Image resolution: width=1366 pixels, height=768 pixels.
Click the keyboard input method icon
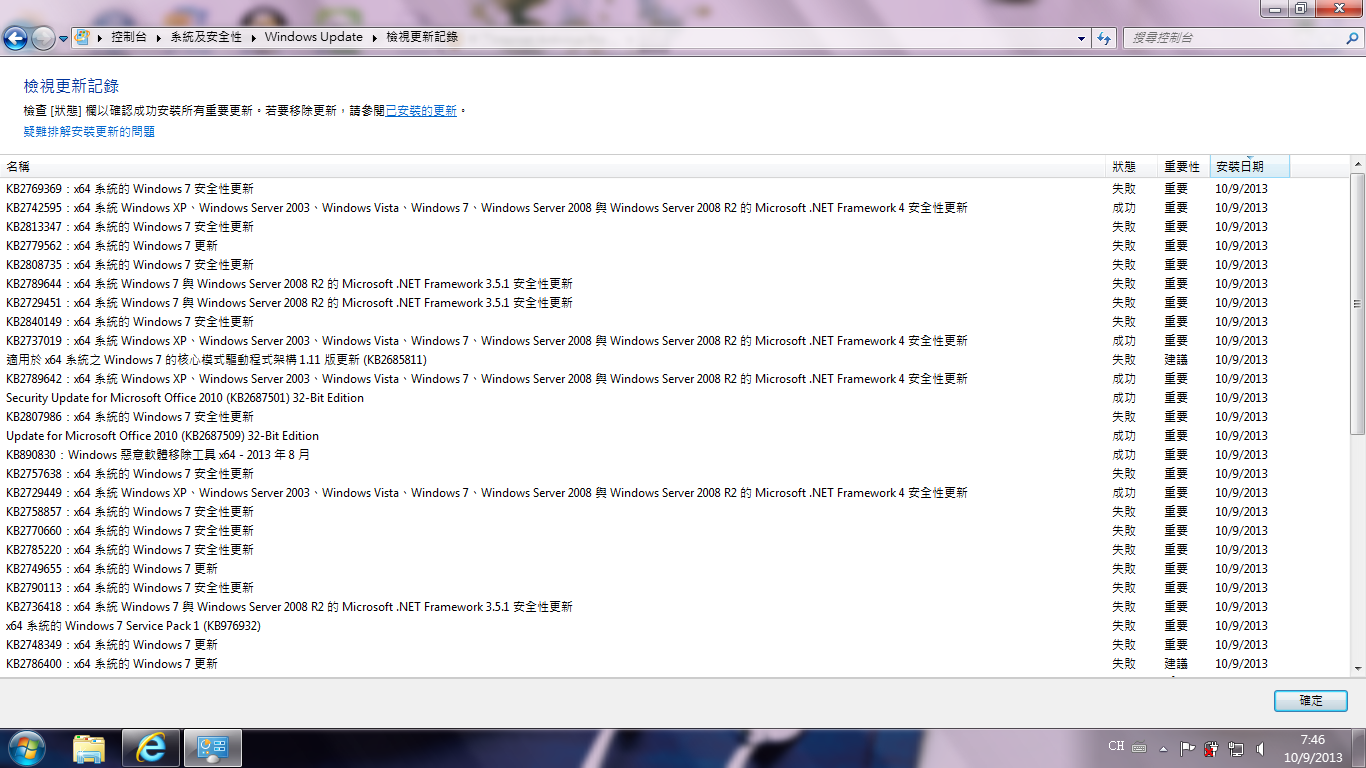[x=1139, y=748]
